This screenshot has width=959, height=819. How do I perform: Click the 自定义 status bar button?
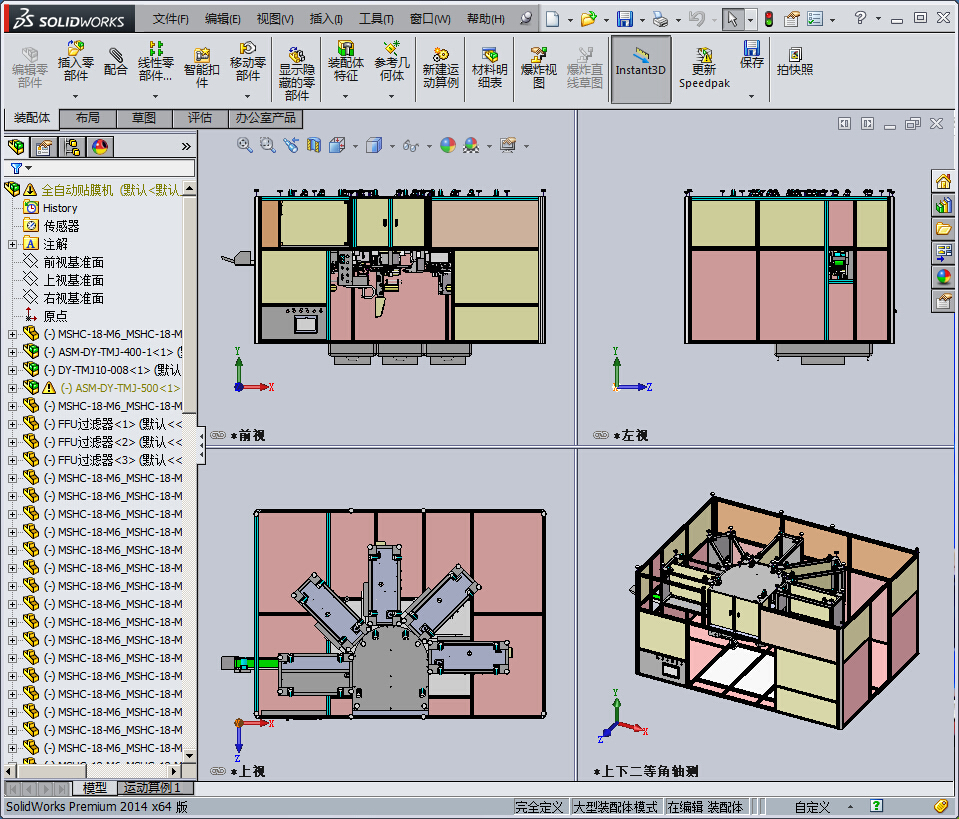tap(812, 807)
